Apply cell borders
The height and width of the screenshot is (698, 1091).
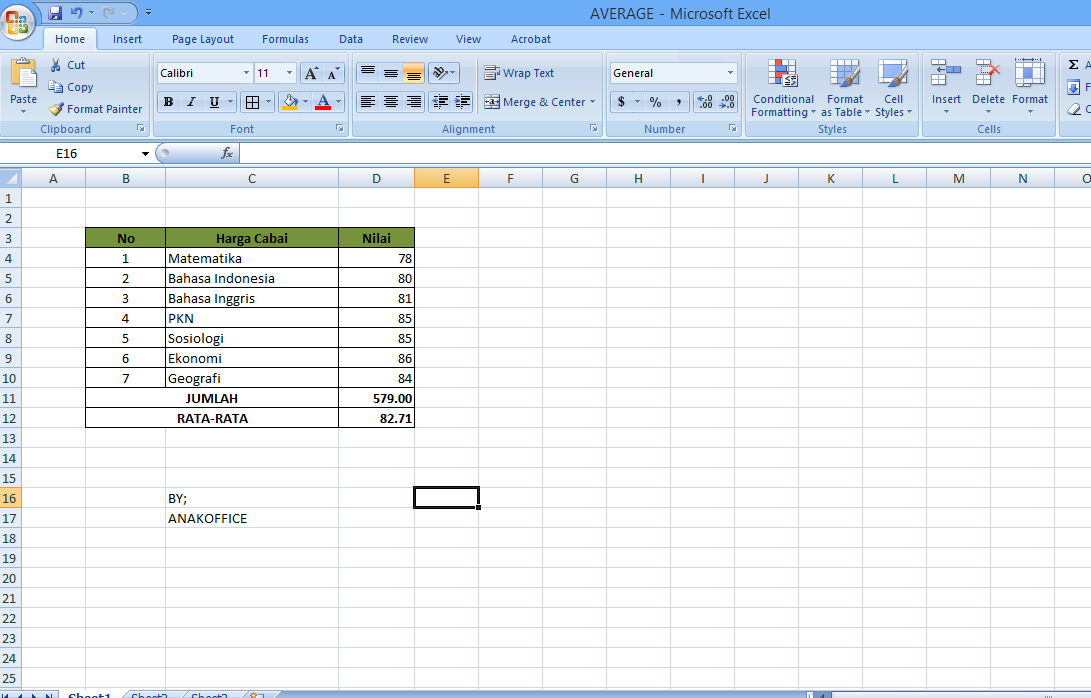(x=252, y=102)
